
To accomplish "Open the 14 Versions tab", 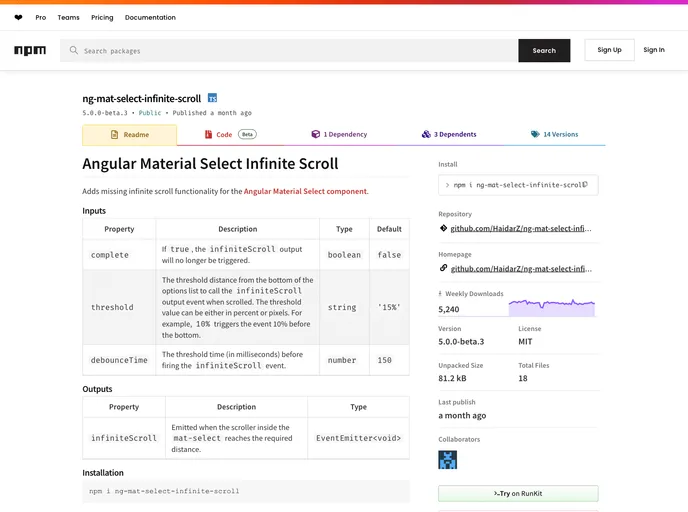I will click(x=554, y=135).
